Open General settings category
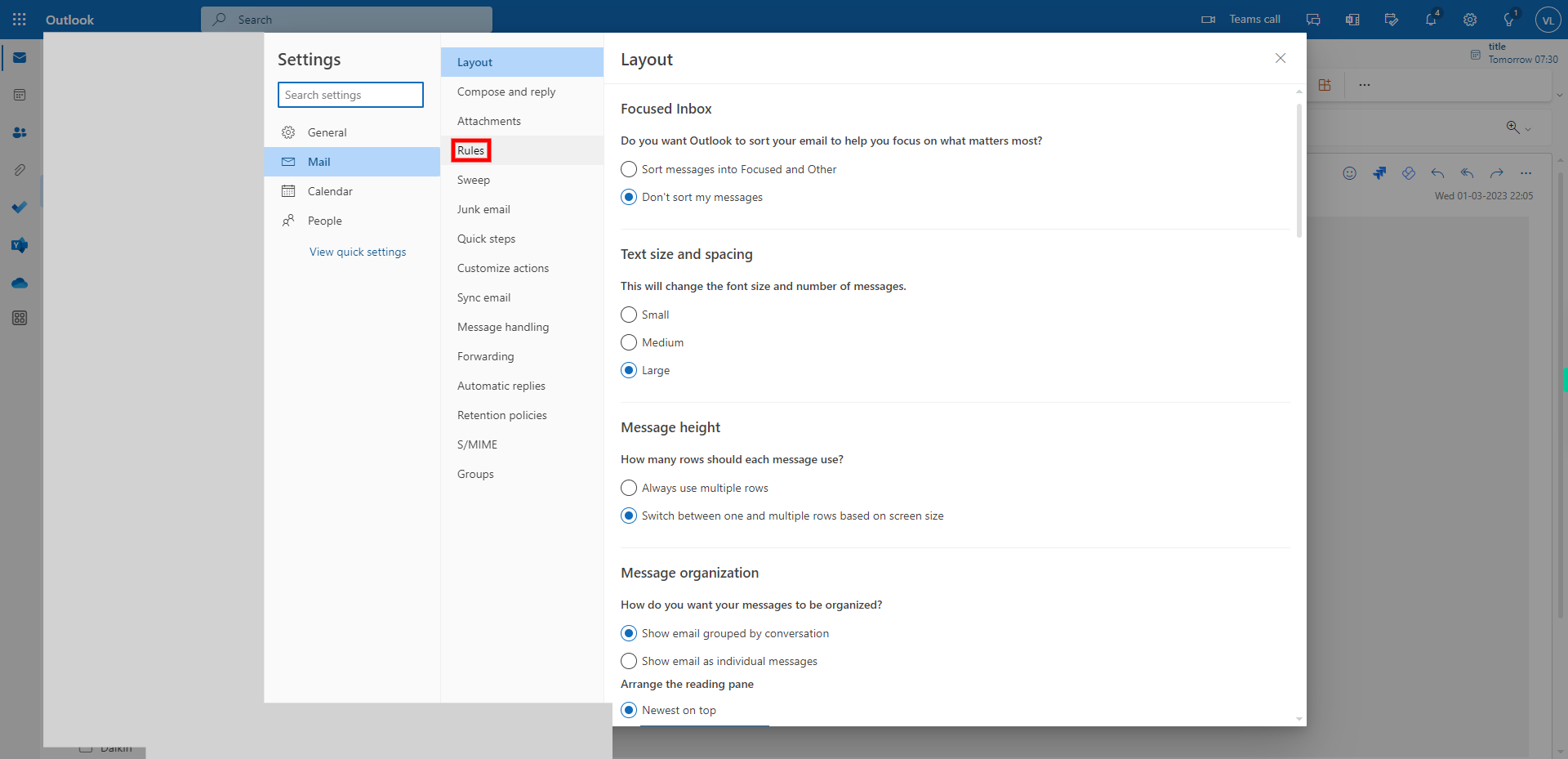 pyautogui.click(x=352, y=132)
